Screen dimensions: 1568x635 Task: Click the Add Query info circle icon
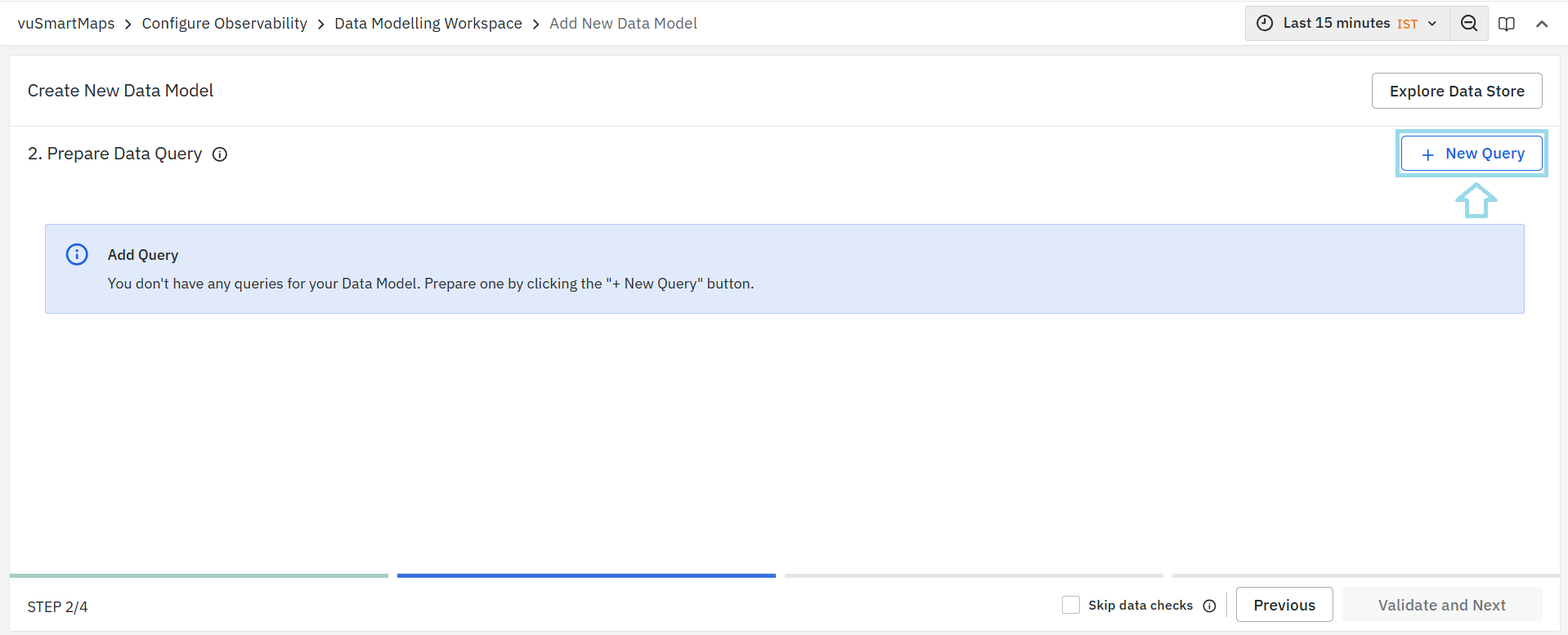pyautogui.click(x=77, y=255)
